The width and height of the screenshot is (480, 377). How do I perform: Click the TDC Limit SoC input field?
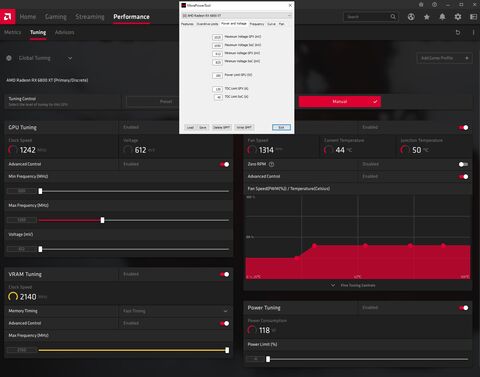[x=218, y=97]
